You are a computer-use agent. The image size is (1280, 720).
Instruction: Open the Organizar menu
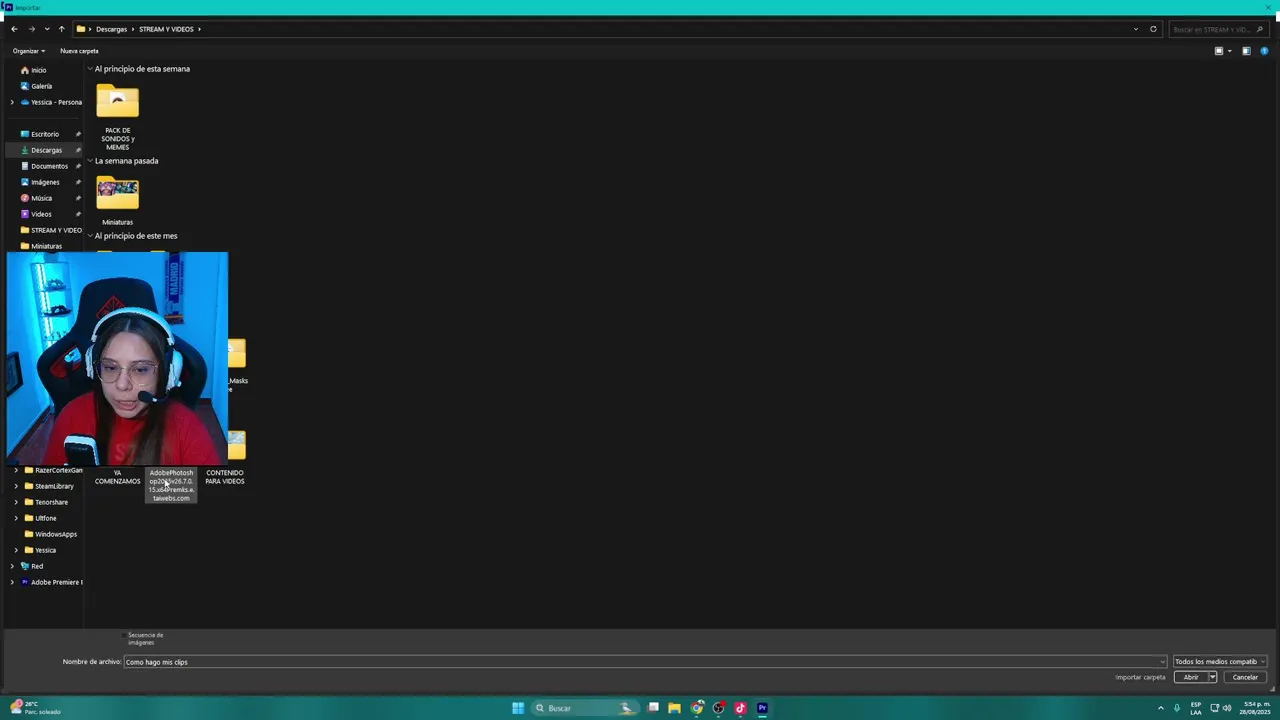[x=29, y=51]
